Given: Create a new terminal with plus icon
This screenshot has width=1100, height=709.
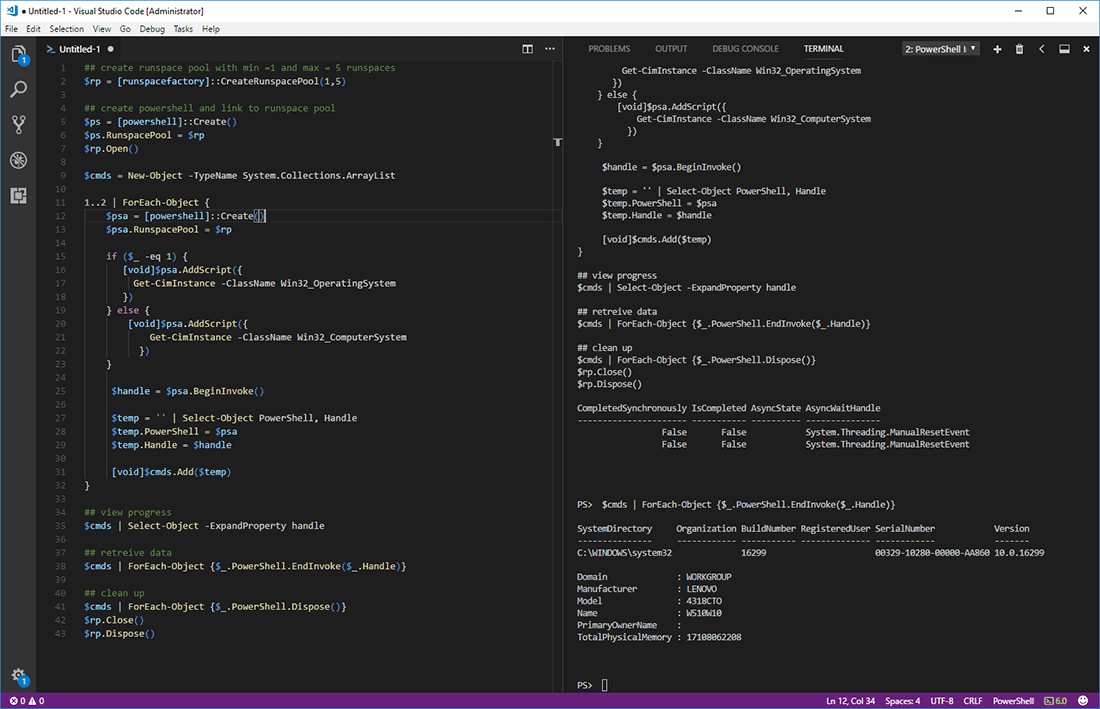Looking at the screenshot, I should coord(997,49).
